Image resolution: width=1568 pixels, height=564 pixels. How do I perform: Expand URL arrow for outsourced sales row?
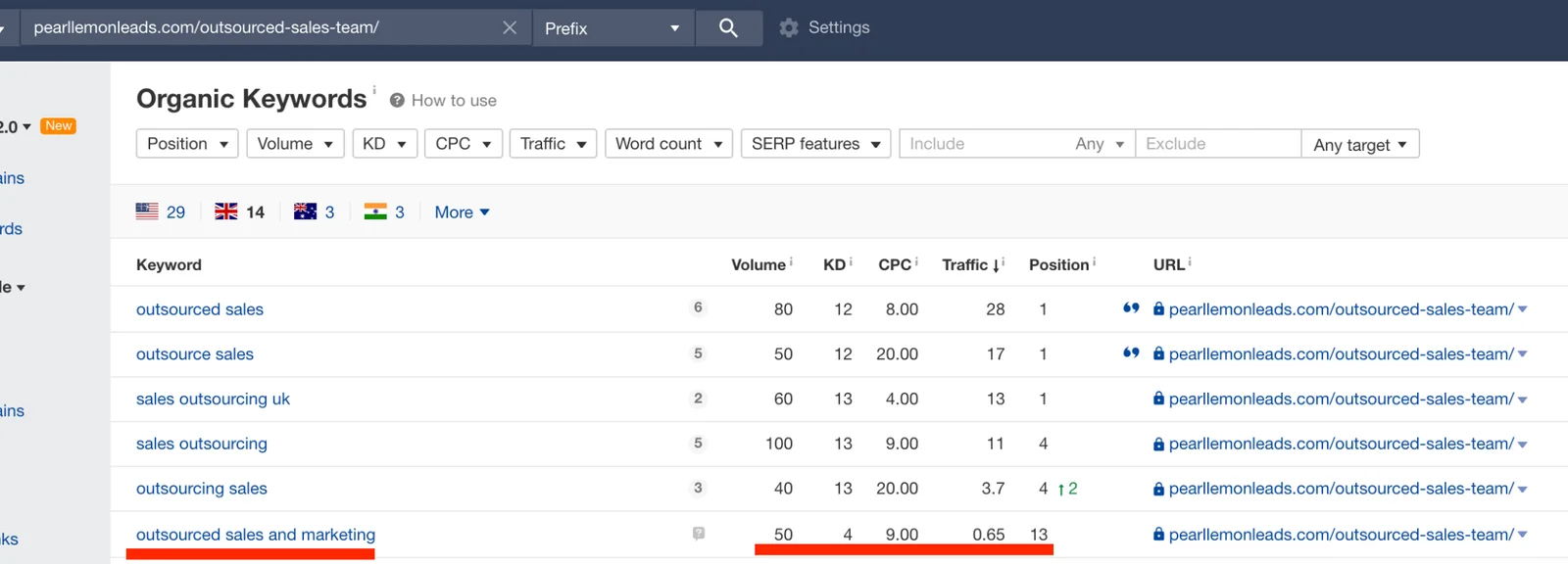coord(1522,309)
